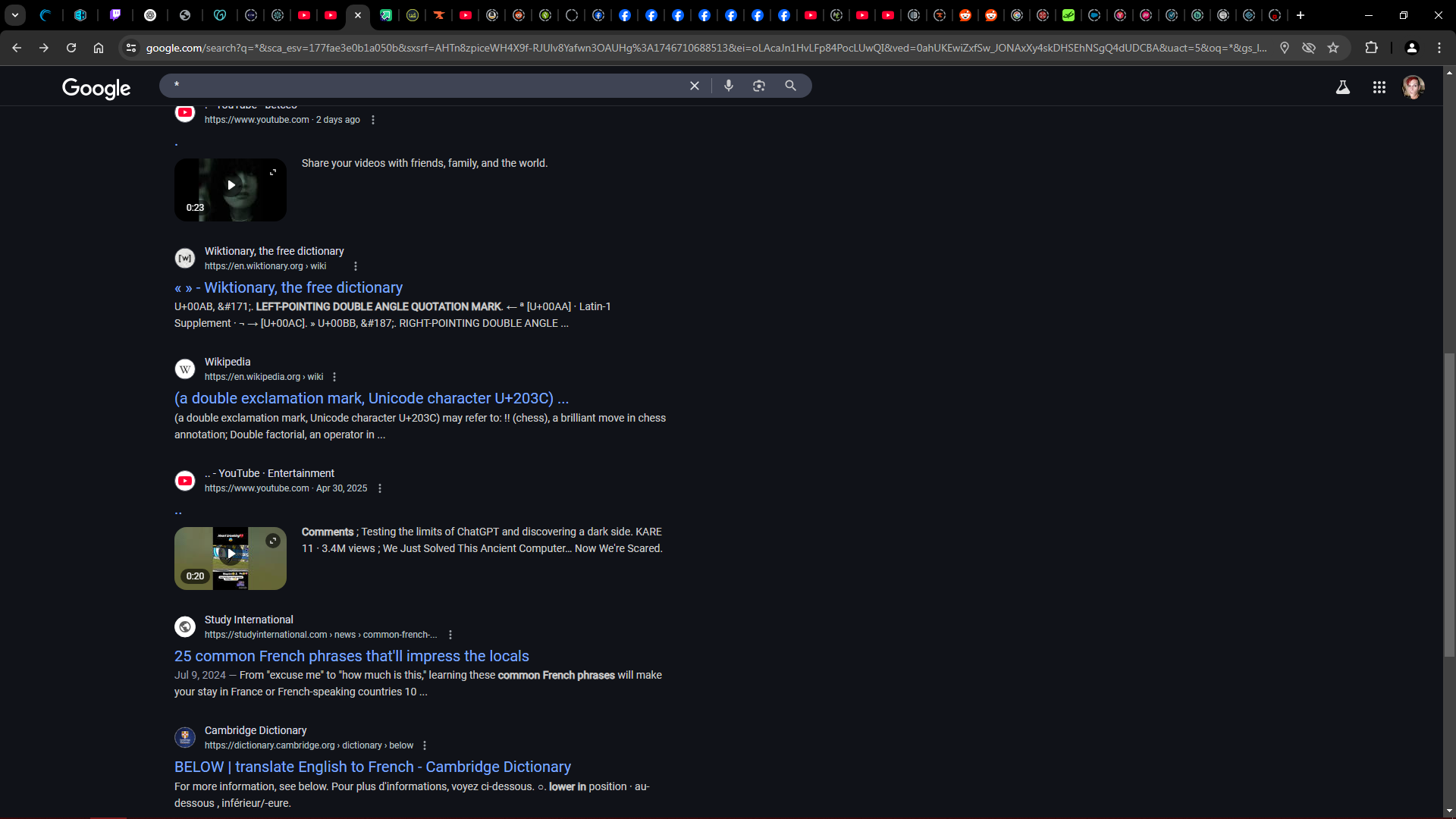Click 'Study International' site name
This screenshot has height=819, width=1456.
point(249,620)
